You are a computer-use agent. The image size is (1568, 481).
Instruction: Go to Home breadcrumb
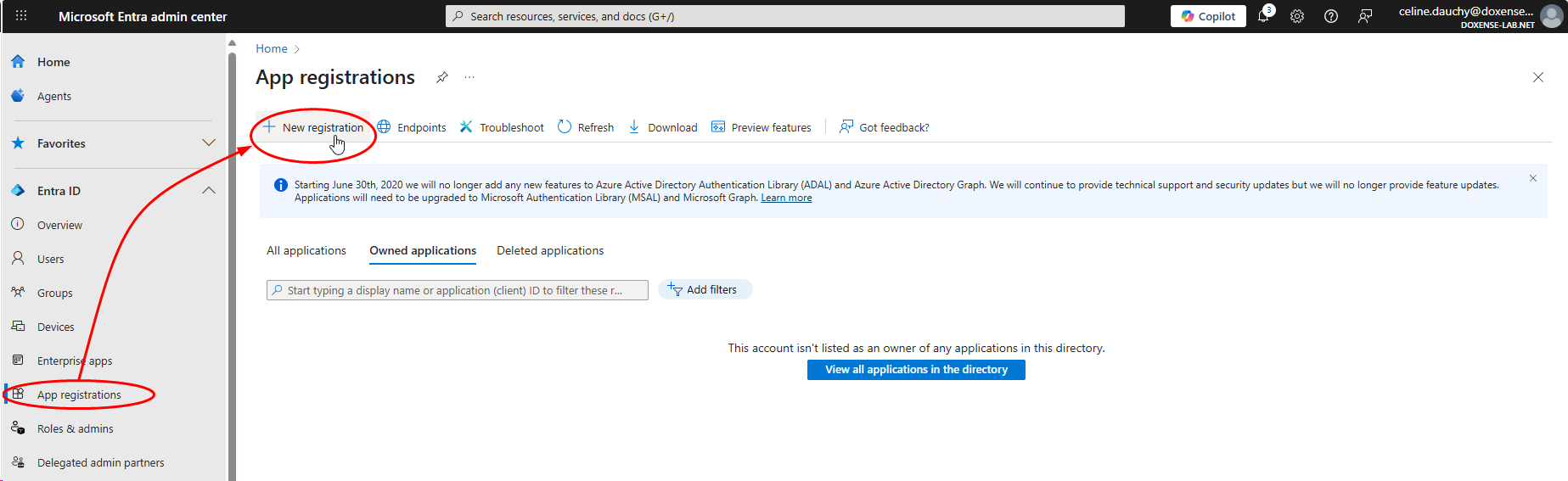click(x=272, y=48)
